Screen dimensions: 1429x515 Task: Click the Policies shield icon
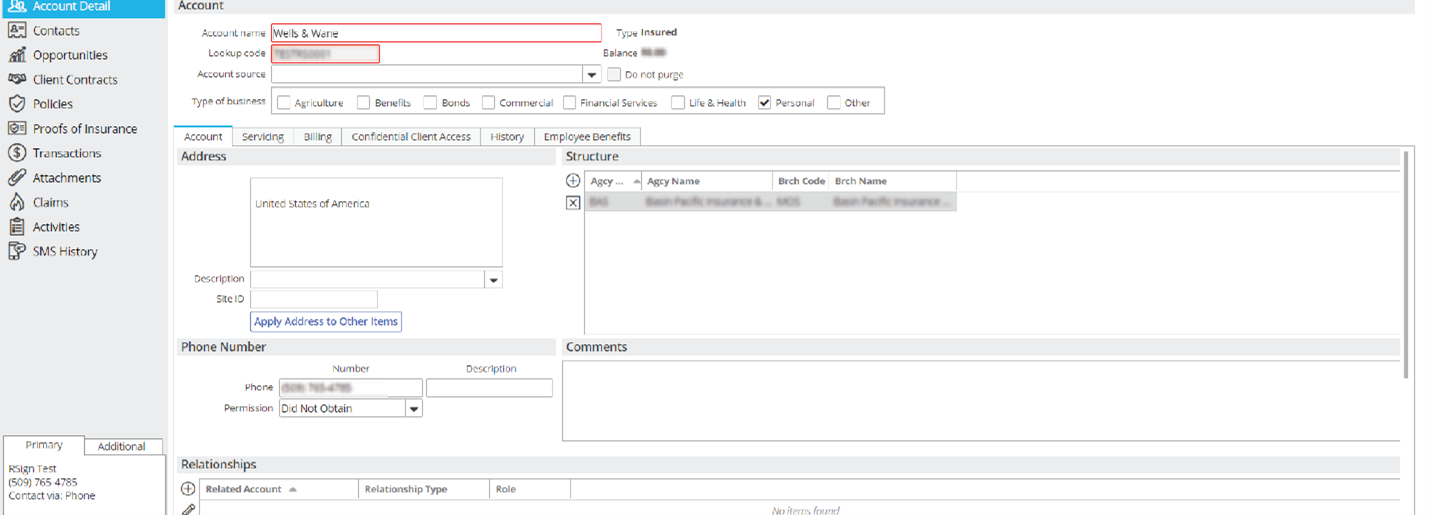pyautogui.click(x=16, y=104)
